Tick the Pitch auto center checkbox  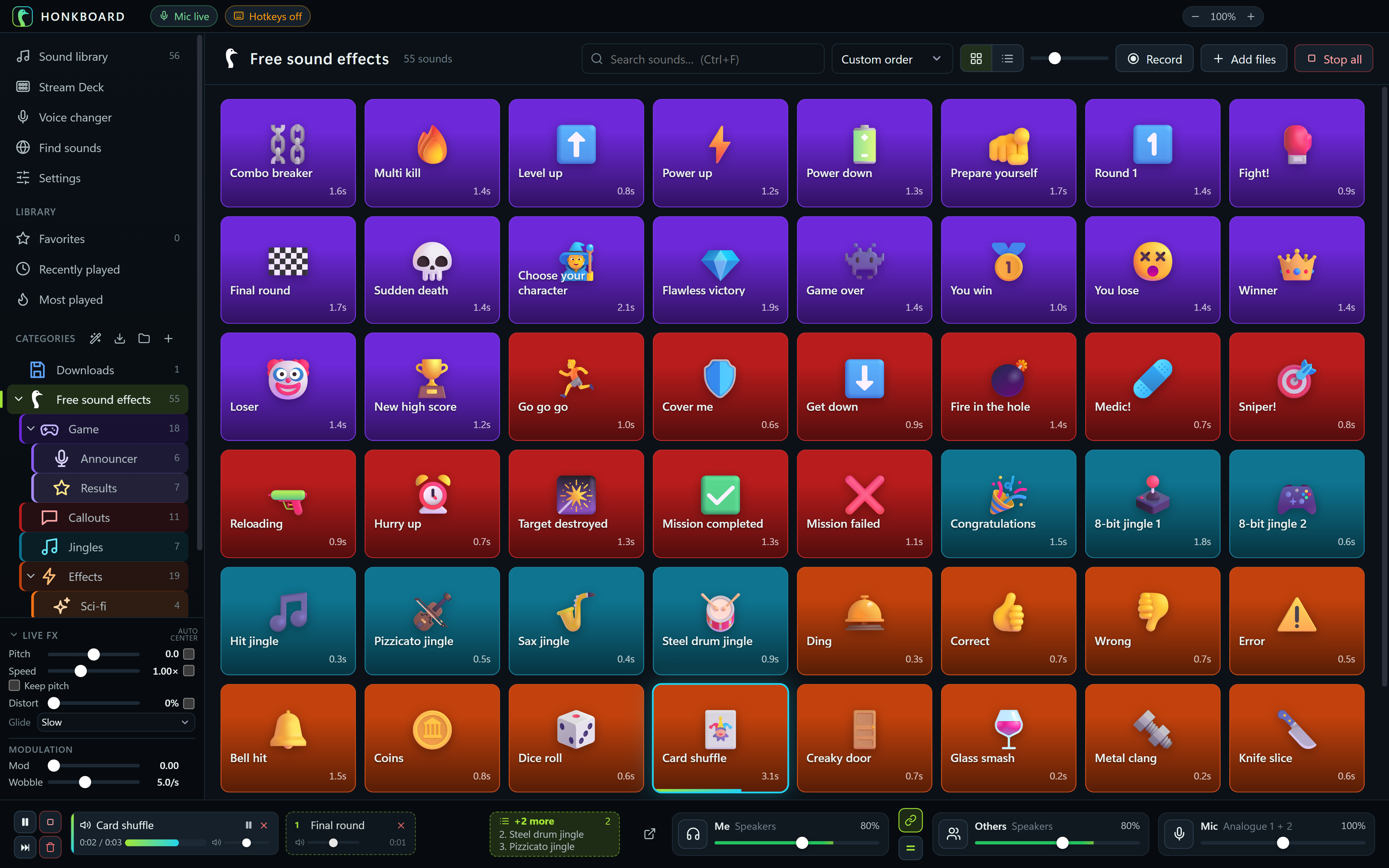click(x=189, y=654)
